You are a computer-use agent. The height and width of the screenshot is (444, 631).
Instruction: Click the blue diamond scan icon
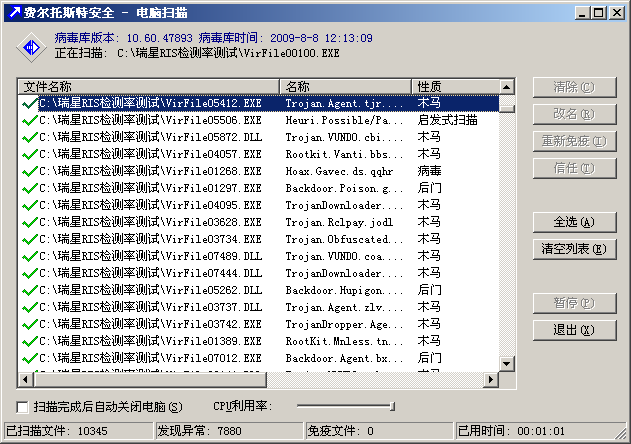pos(31,47)
